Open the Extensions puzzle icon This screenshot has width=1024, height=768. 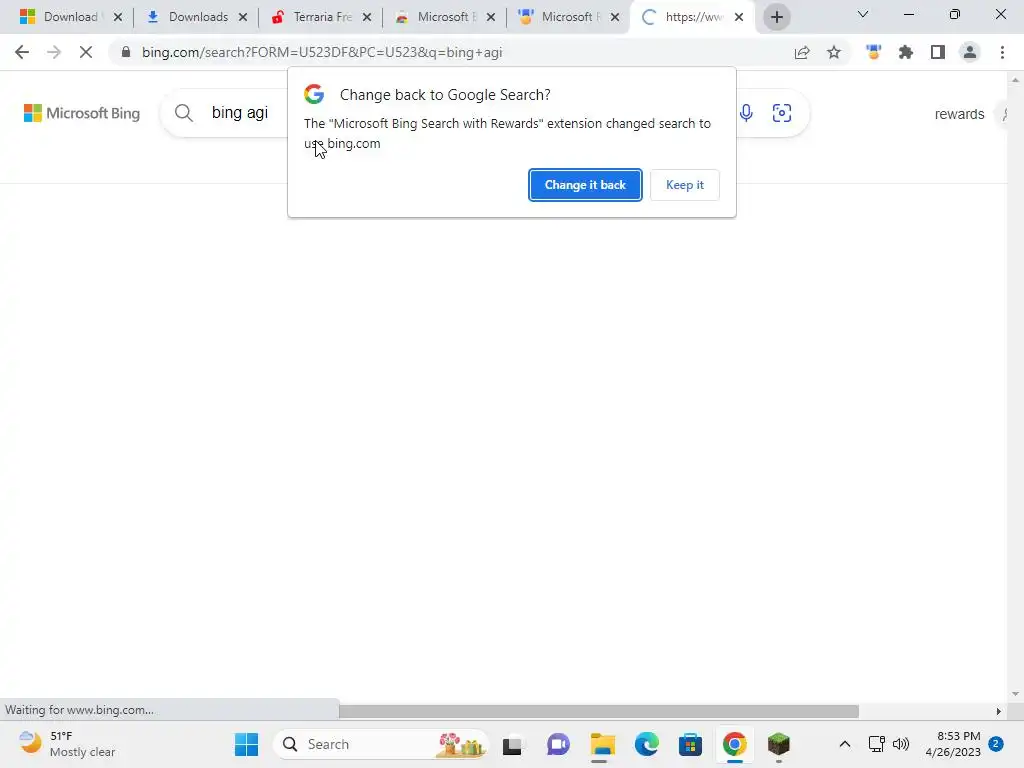pyautogui.click(x=906, y=52)
